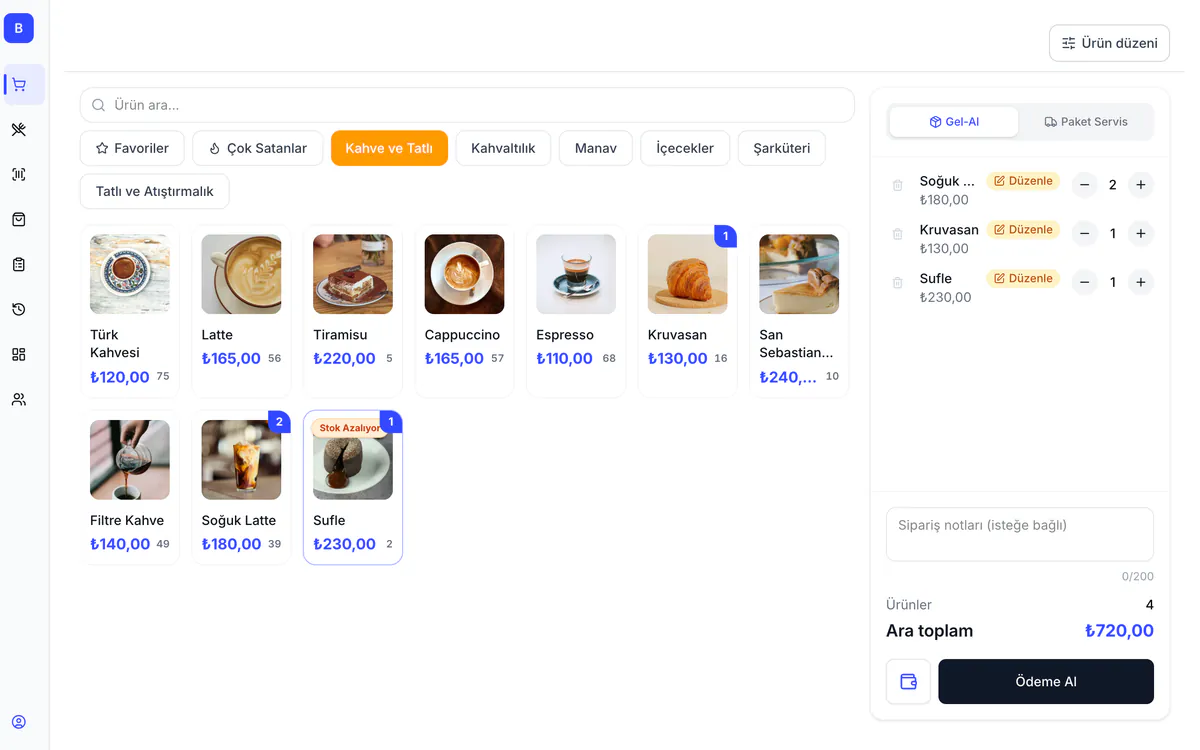Select the Gel-Al order type
The width and height of the screenshot is (1200, 750).
[954, 122]
